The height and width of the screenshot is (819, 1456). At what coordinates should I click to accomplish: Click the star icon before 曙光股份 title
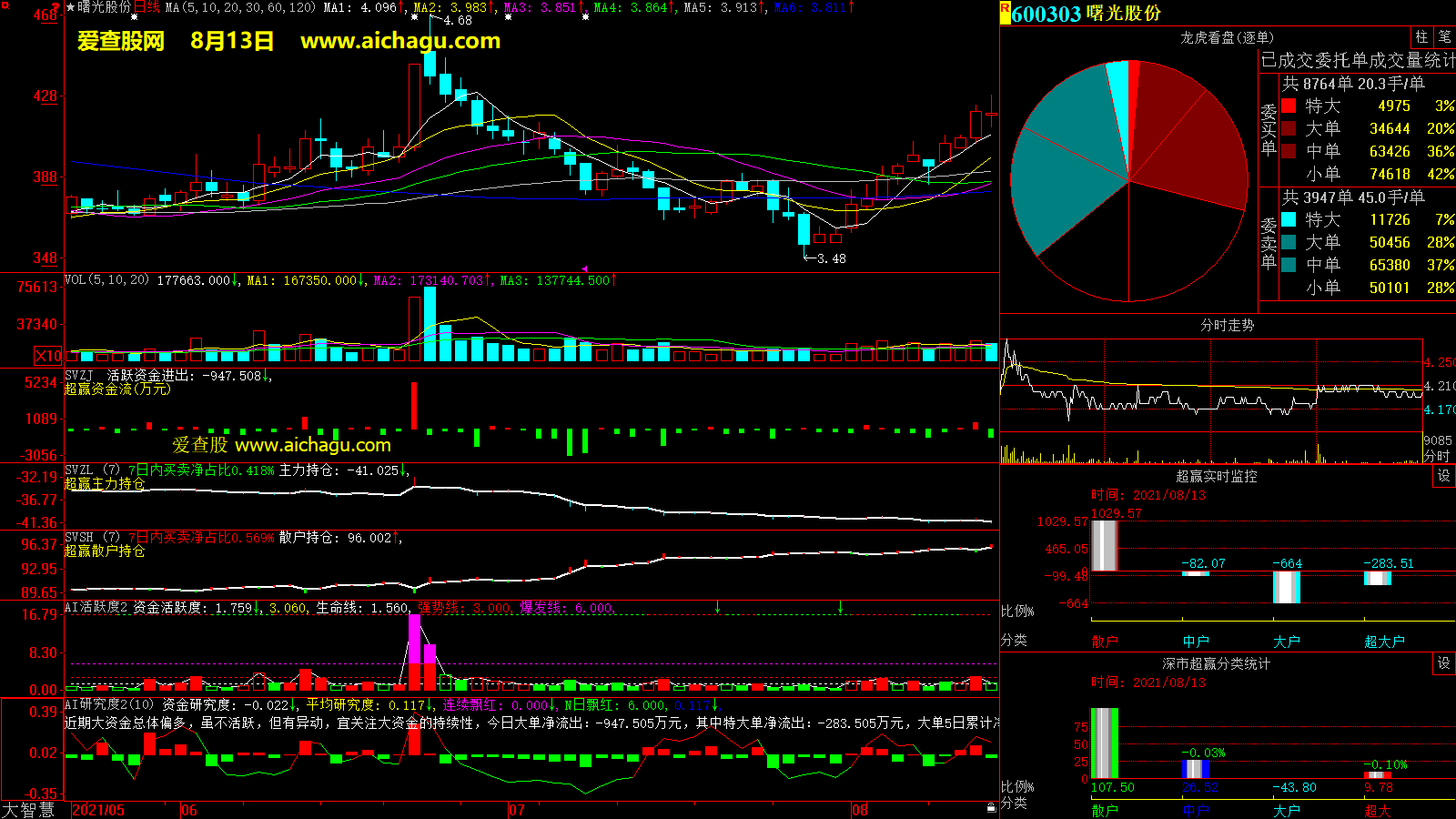pos(71,7)
